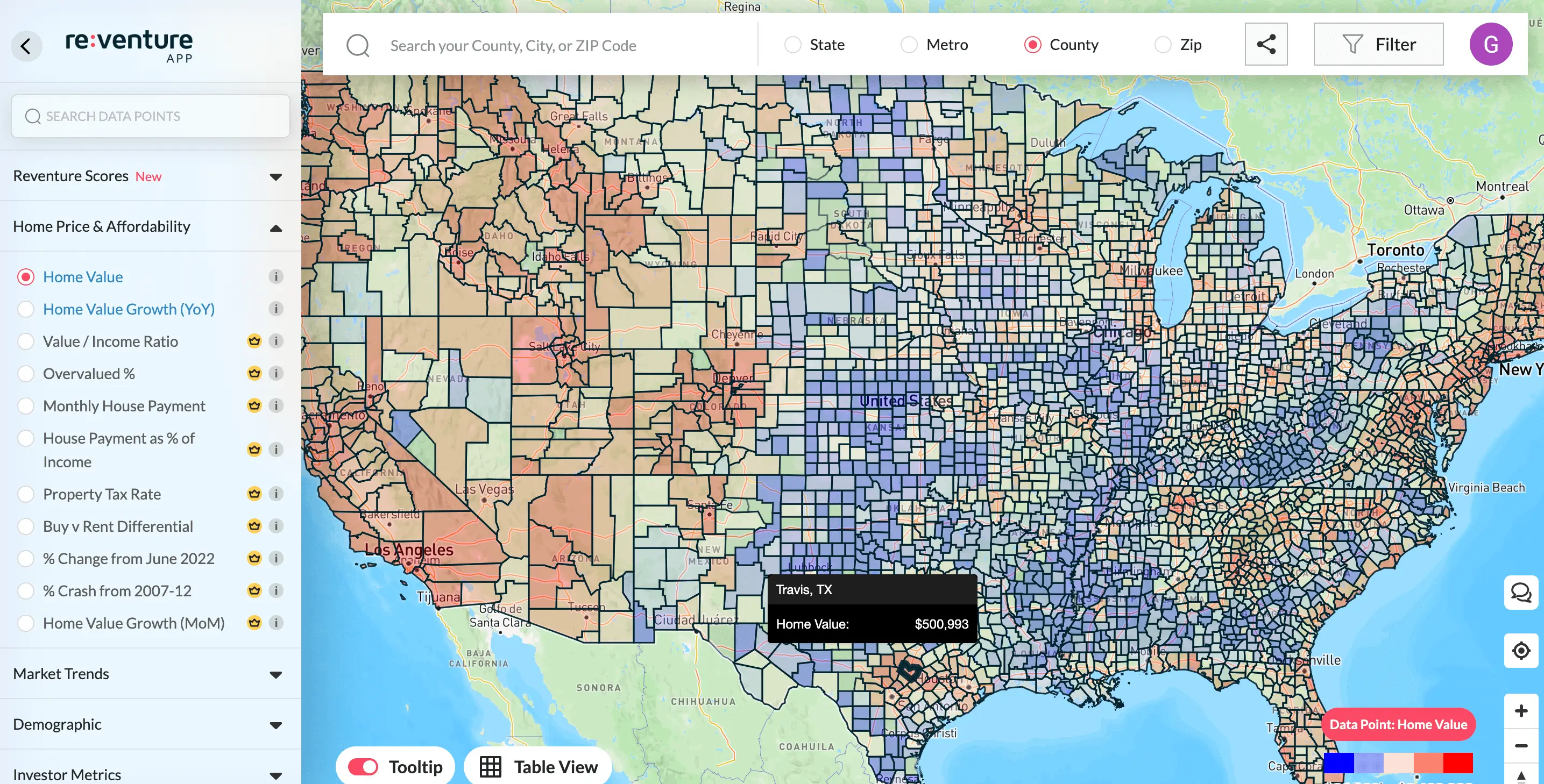Click premium crown icon for Property Tax Rate
Image resolution: width=1544 pixels, height=784 pixels.
pyautogui.click(x=254, y=494)
